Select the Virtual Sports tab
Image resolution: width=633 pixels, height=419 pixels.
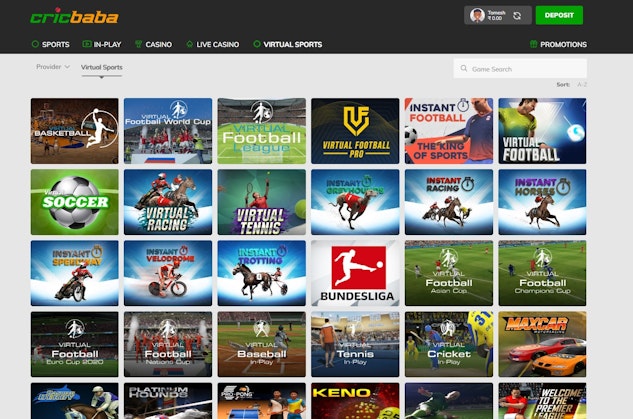[x=101, y=67]
